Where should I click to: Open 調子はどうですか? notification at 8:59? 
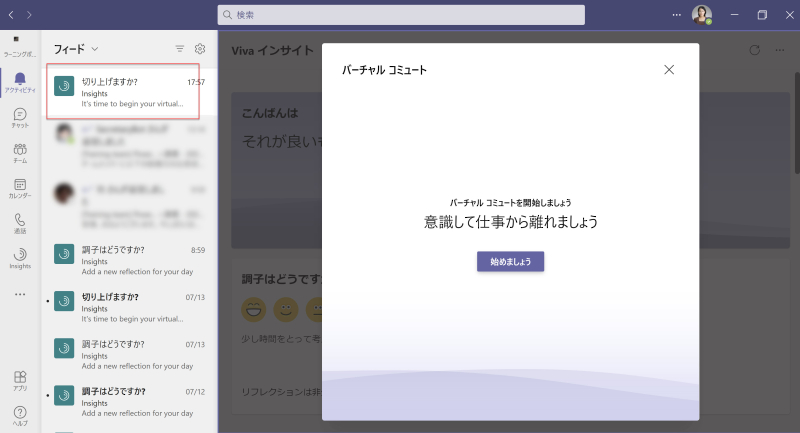130,260
